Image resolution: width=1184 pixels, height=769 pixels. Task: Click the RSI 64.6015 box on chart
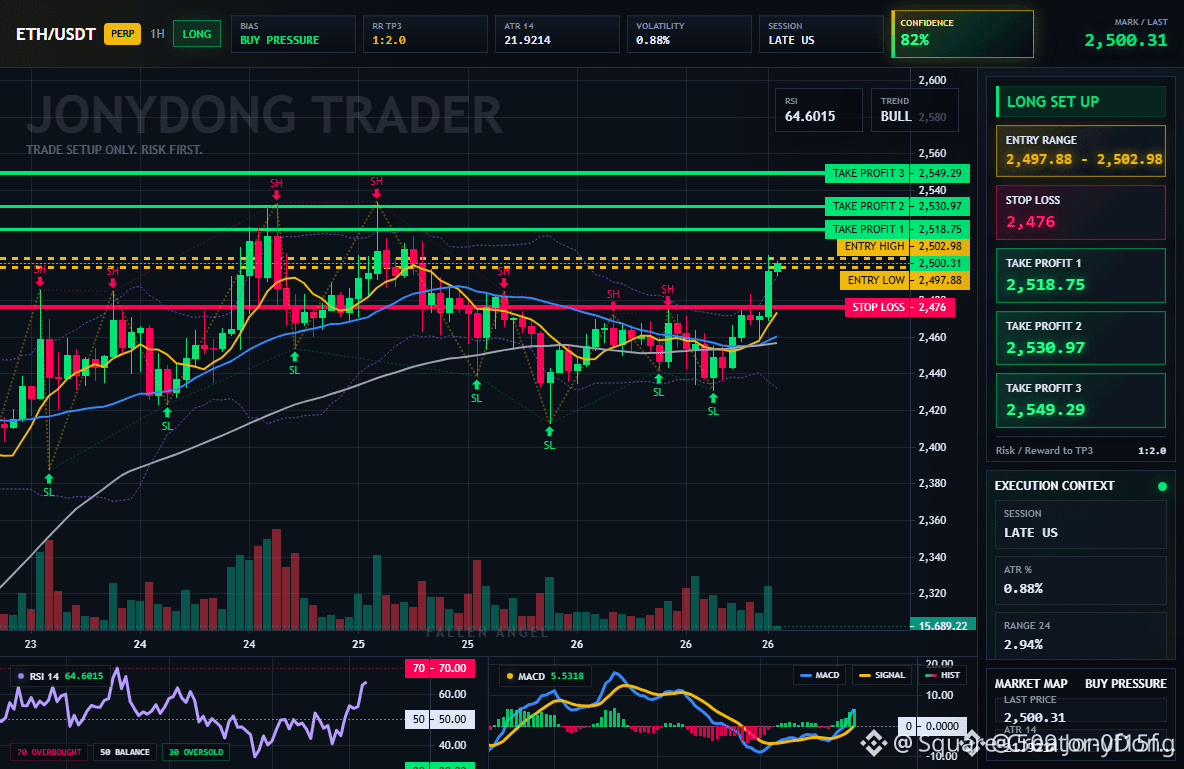(819, 110)
